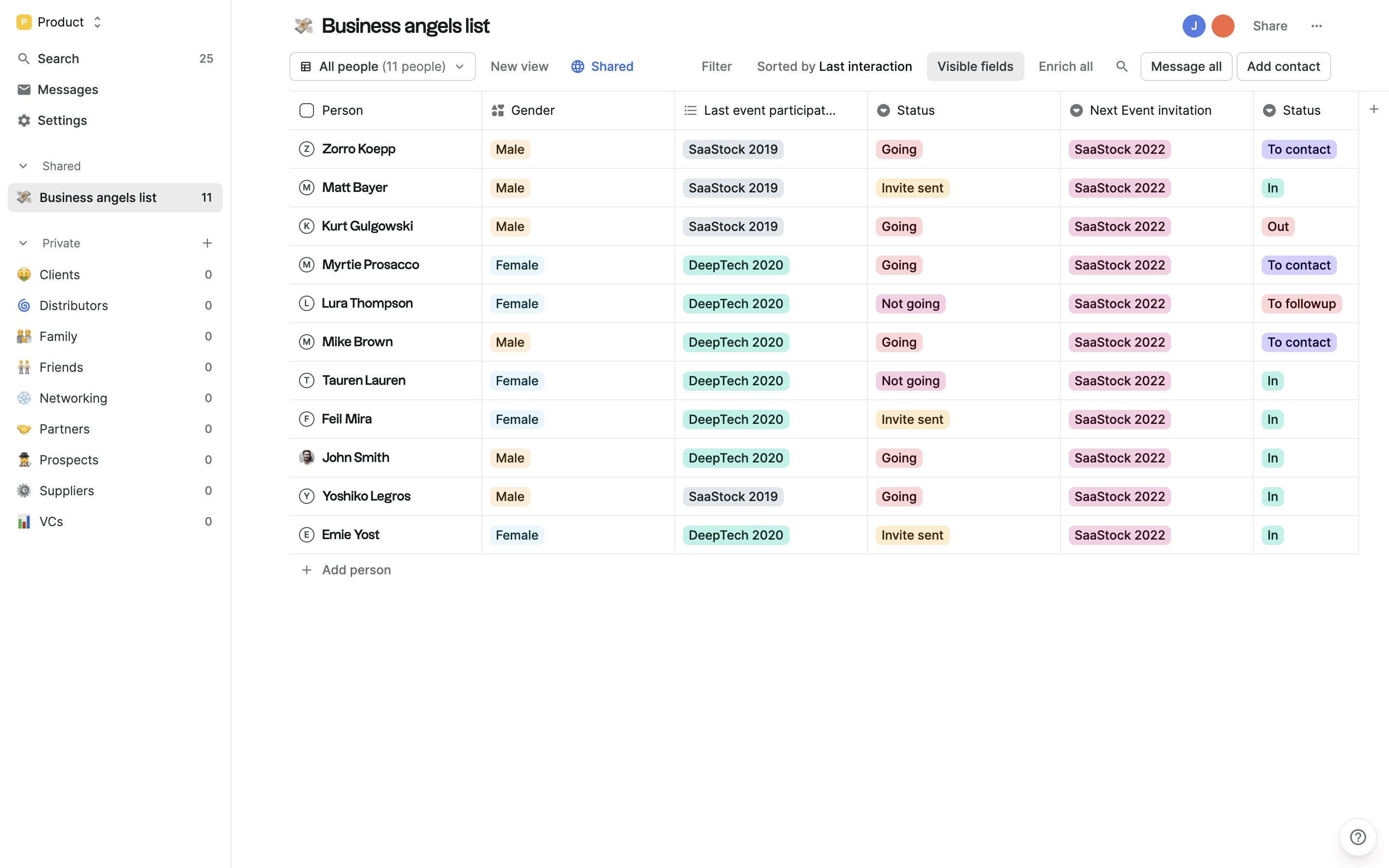Open the Clients list in sidebar
This screenshot has height=868, width=1389.
[x=60, y=274]
